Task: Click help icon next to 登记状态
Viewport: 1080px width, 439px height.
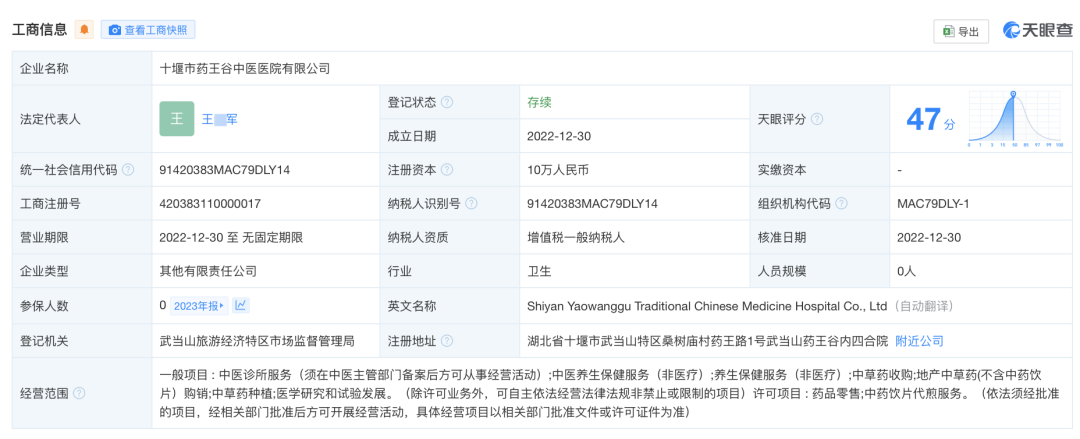Action: coord(447,102)
